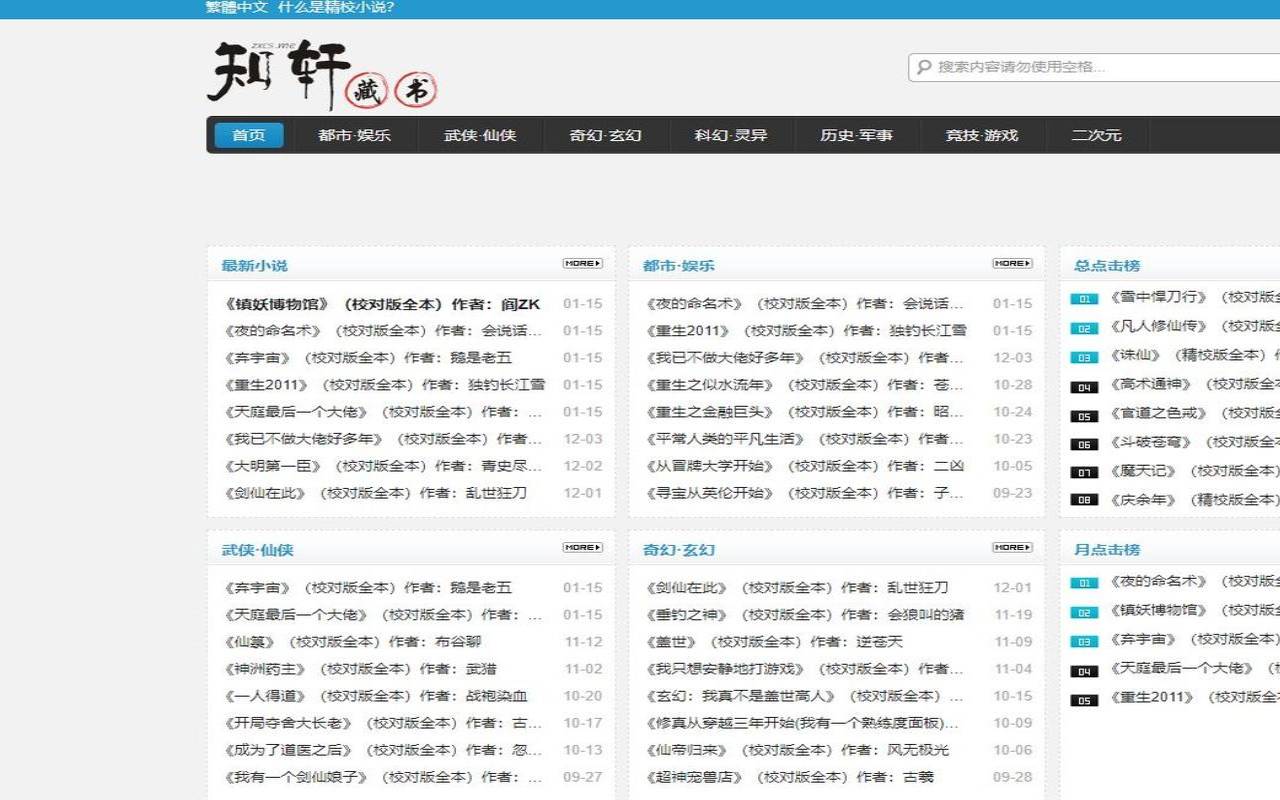Click rank badge 05 beside 官道之色戒

tap(1084, 415)
